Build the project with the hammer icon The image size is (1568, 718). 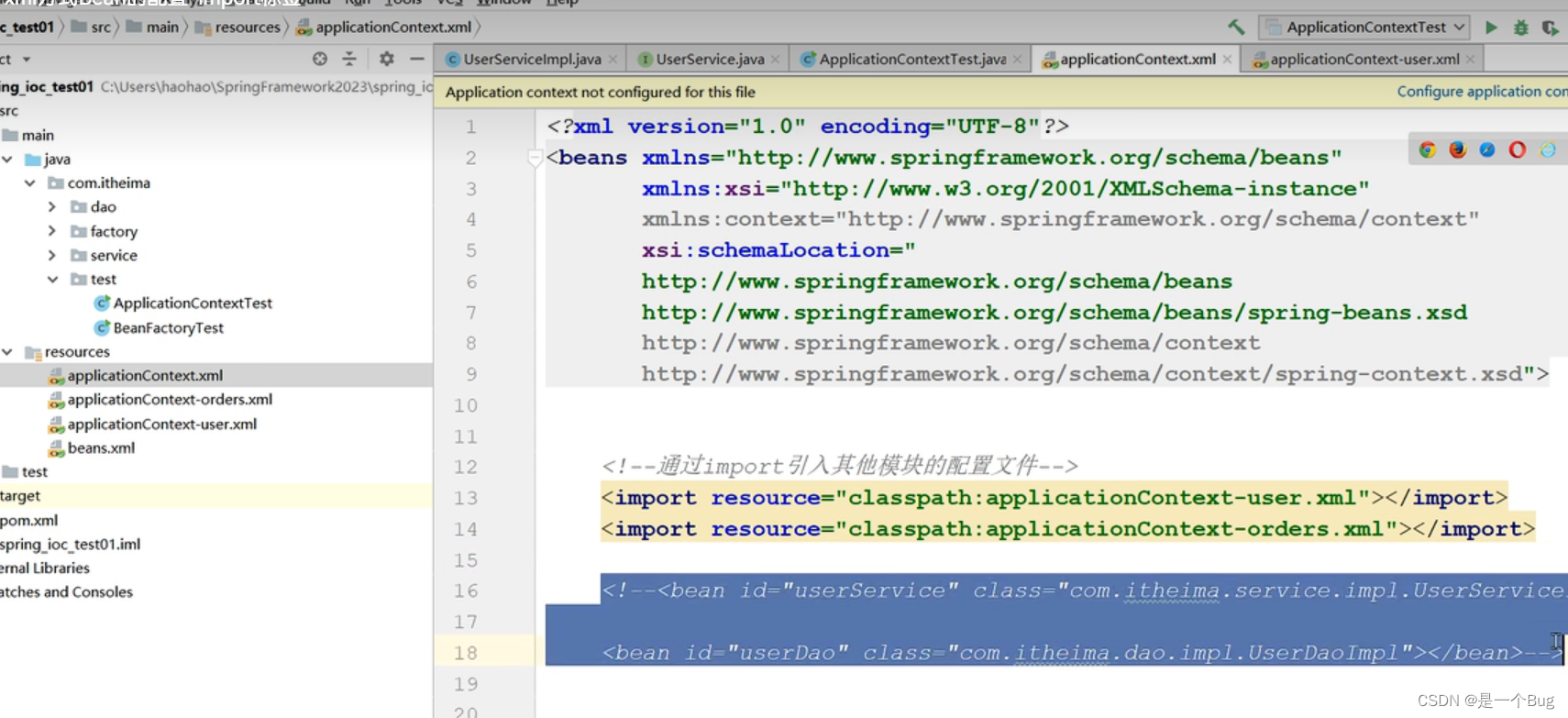1236,28
